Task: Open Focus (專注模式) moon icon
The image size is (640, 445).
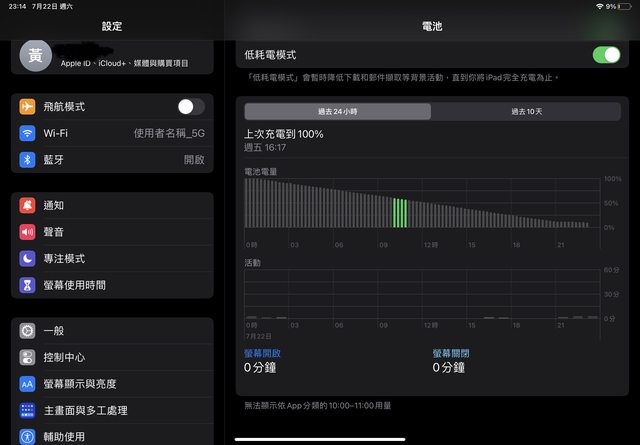Action: point(27,258)
